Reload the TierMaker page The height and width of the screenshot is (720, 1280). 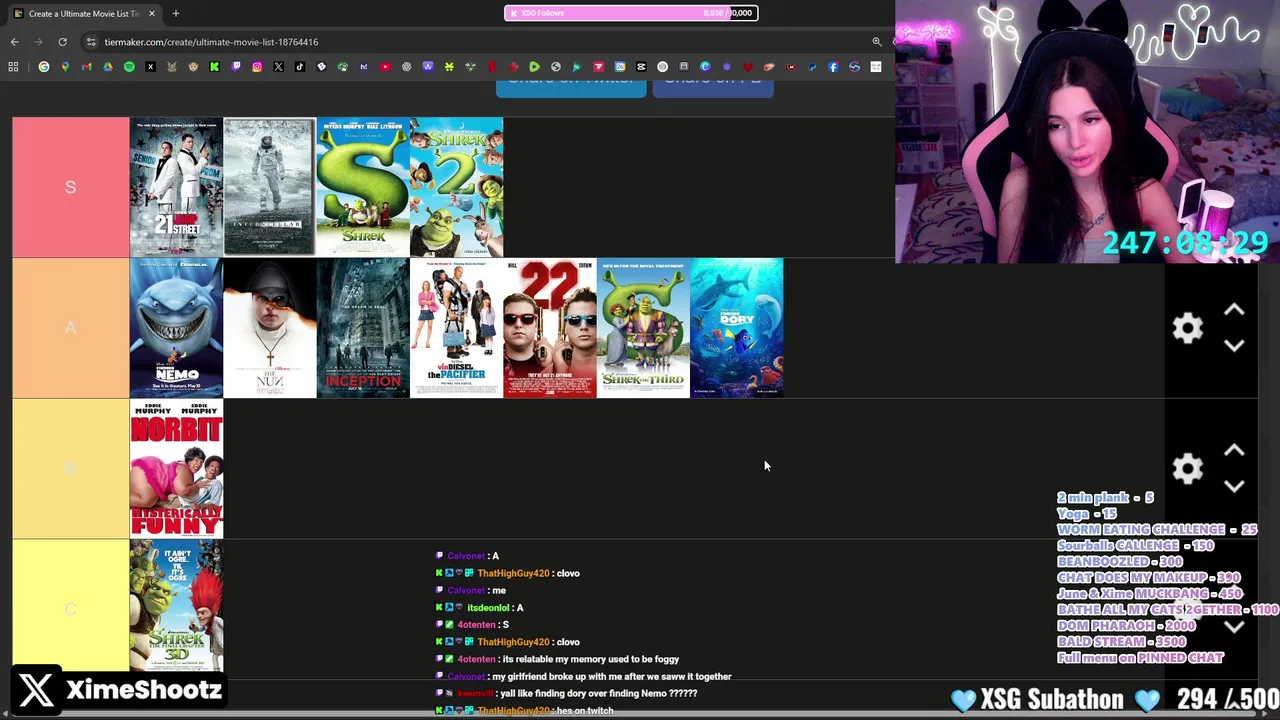62,42
